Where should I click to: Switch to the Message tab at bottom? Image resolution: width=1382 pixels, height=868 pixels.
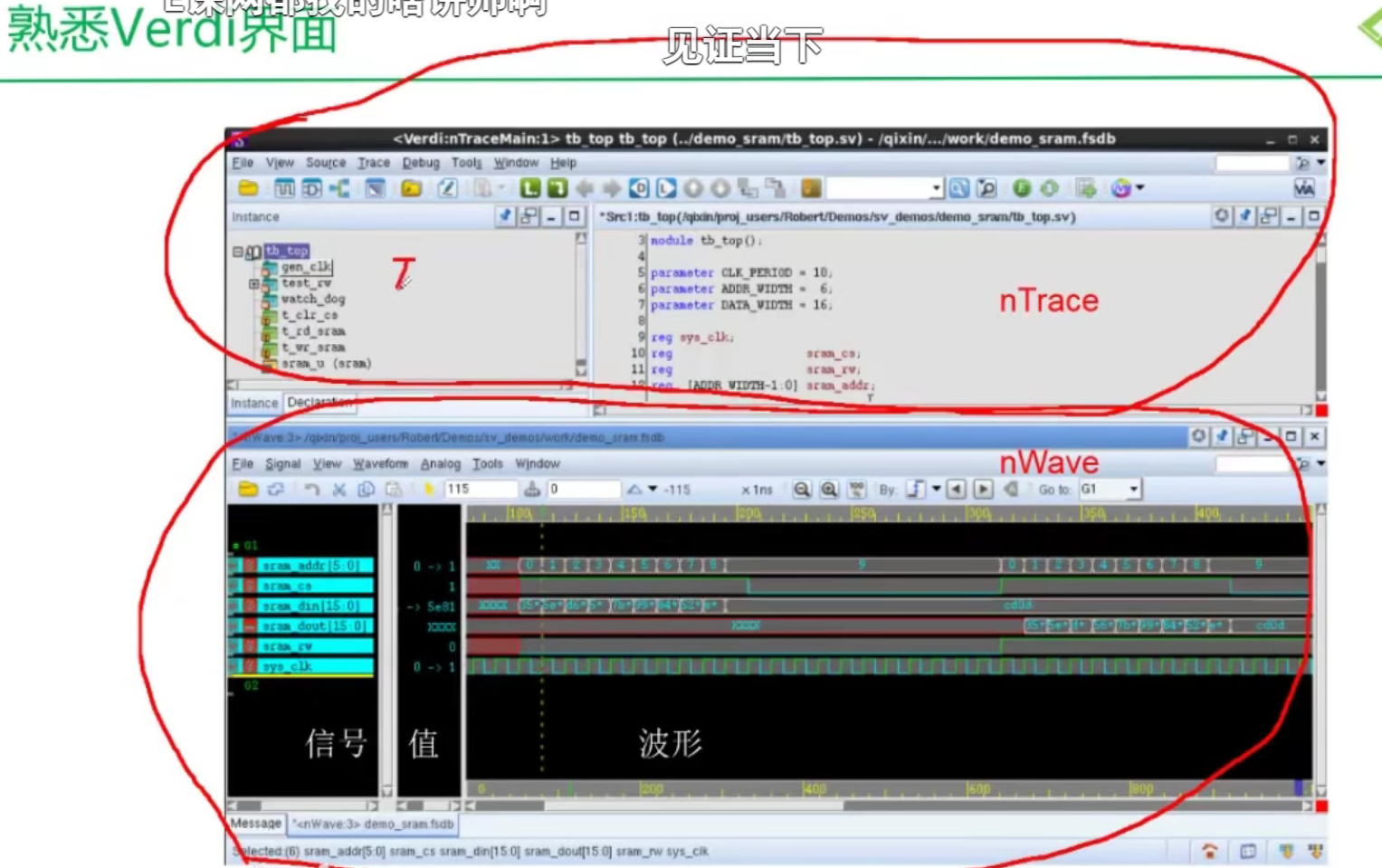[x=255, y=824]
